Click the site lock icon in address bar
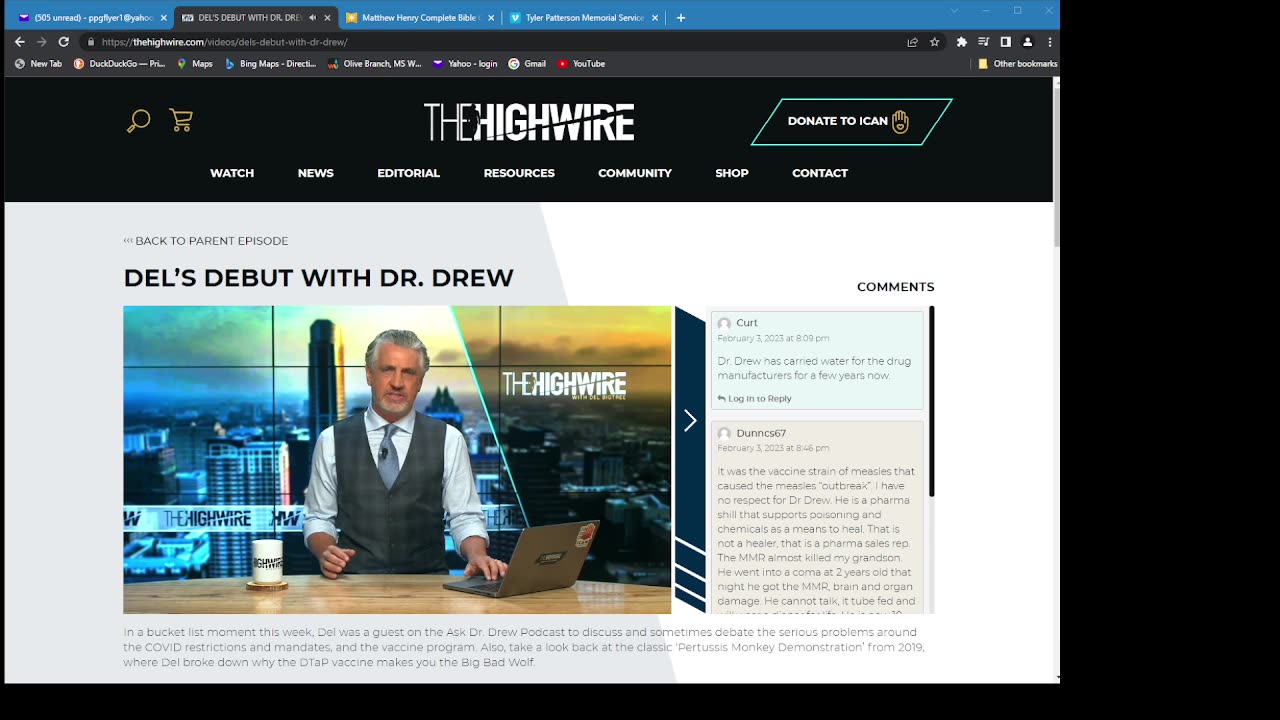 90,42
